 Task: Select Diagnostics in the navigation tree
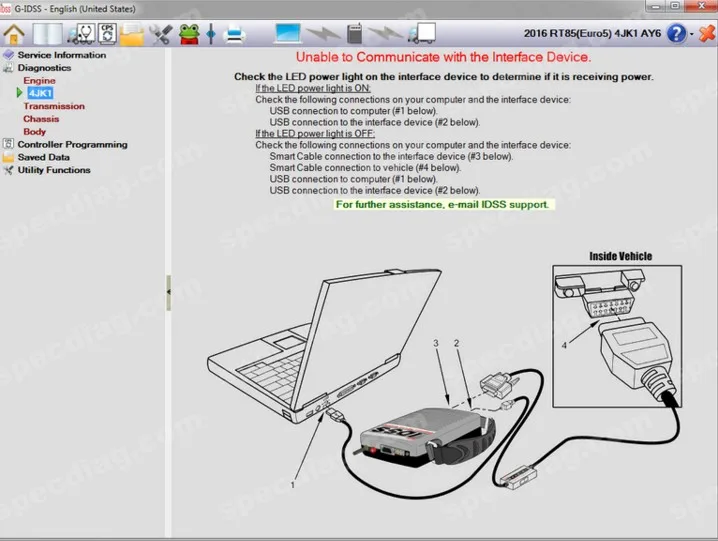pos(44,68)
